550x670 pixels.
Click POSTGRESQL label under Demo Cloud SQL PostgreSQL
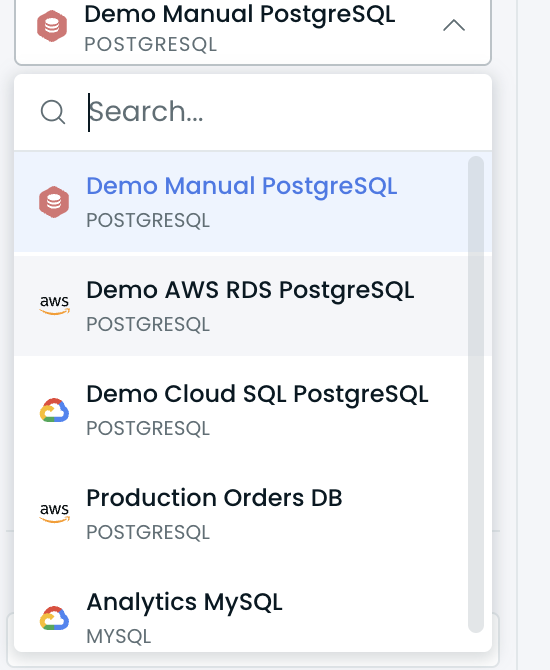click(148, 429)
